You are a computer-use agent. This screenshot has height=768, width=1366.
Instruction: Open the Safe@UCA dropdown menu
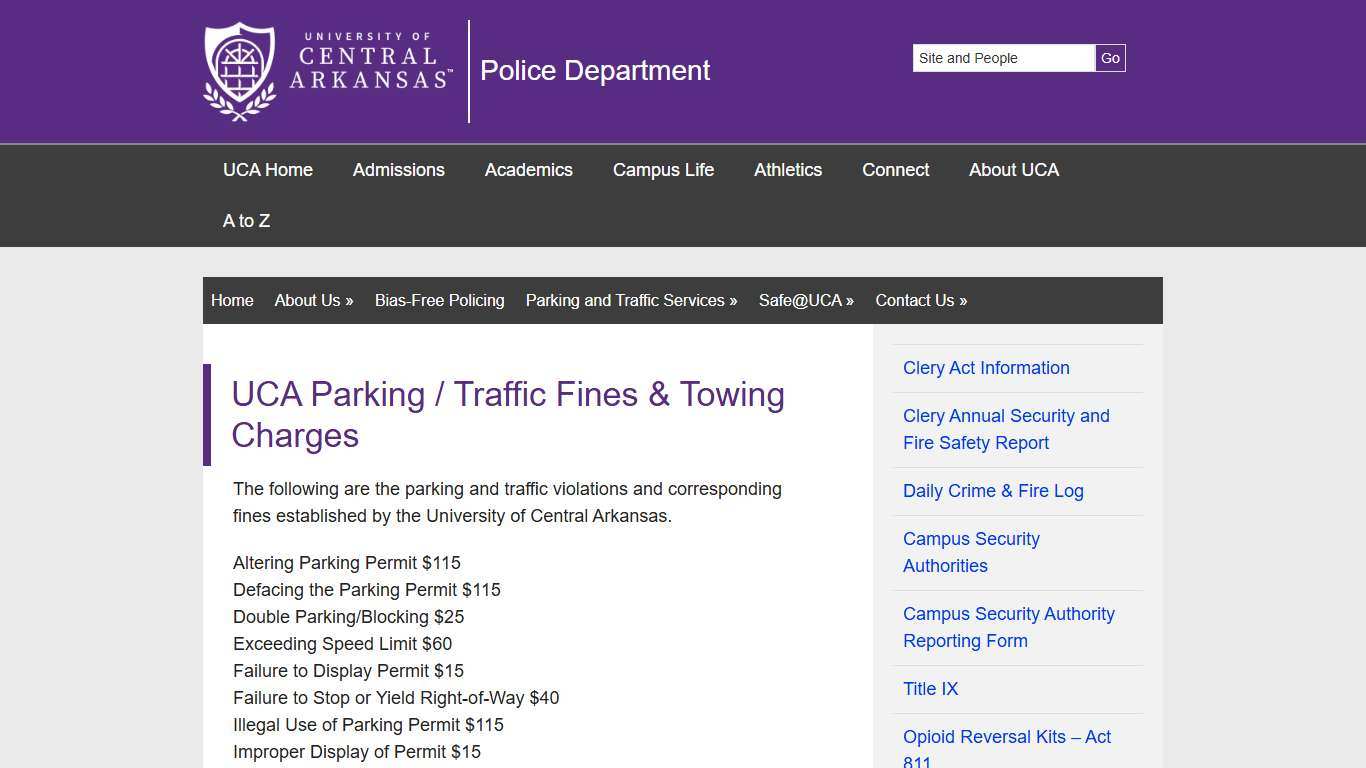(806, 300)
